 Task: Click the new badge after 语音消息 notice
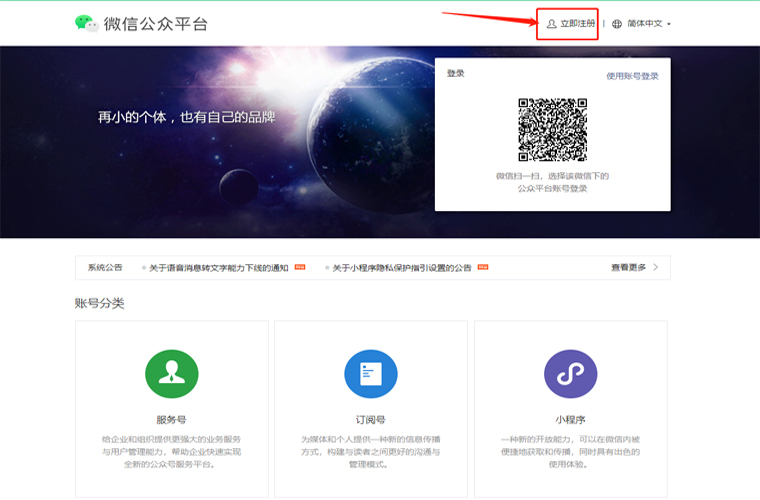pos(300,267)
